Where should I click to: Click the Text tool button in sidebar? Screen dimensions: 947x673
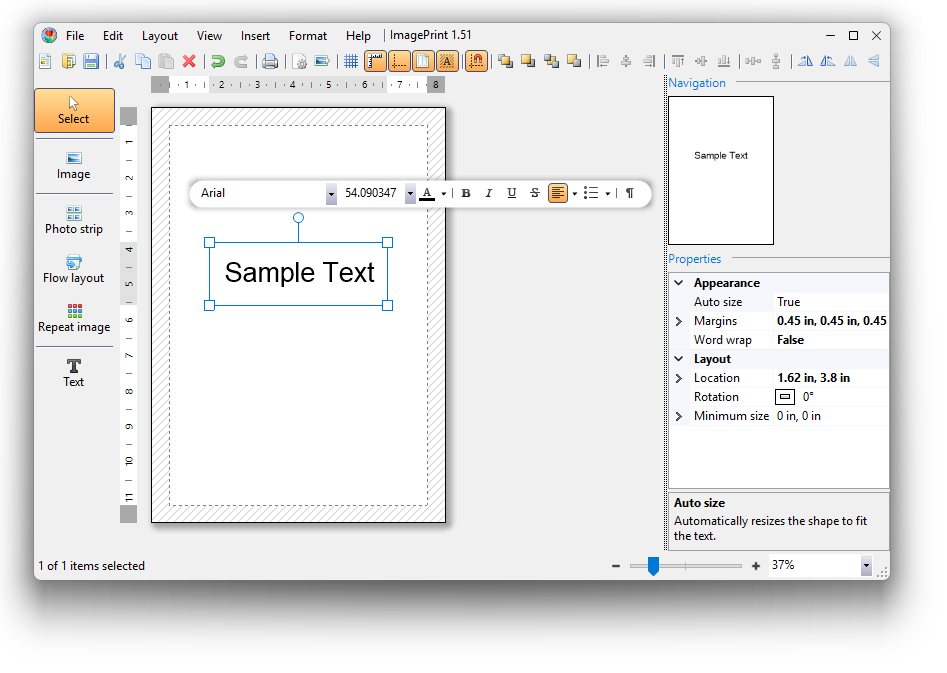74,373
